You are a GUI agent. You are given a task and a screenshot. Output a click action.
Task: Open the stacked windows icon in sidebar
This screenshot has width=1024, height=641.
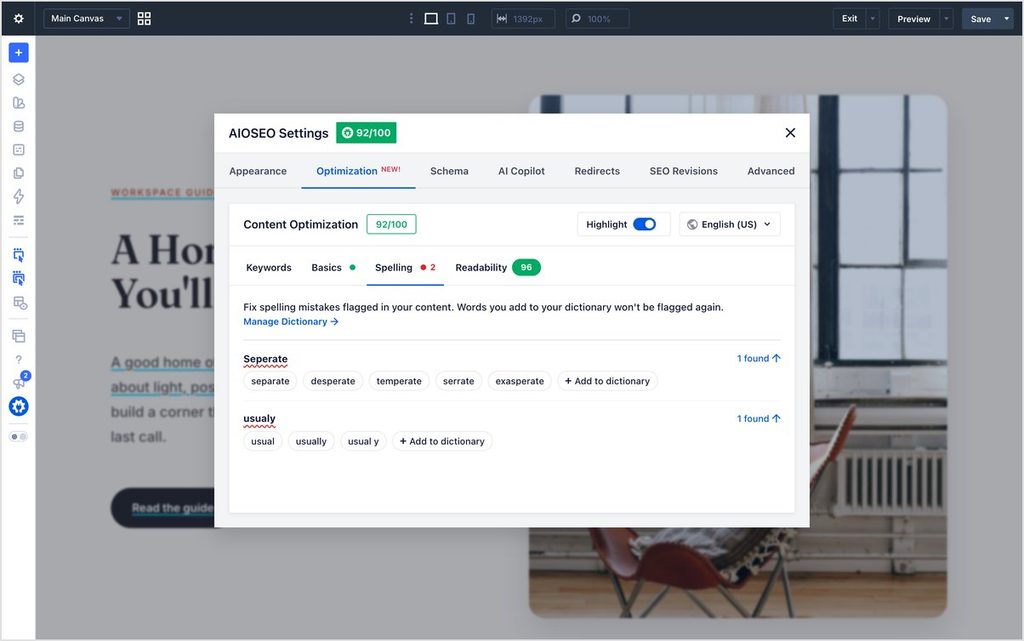click(x=18, y=336)
